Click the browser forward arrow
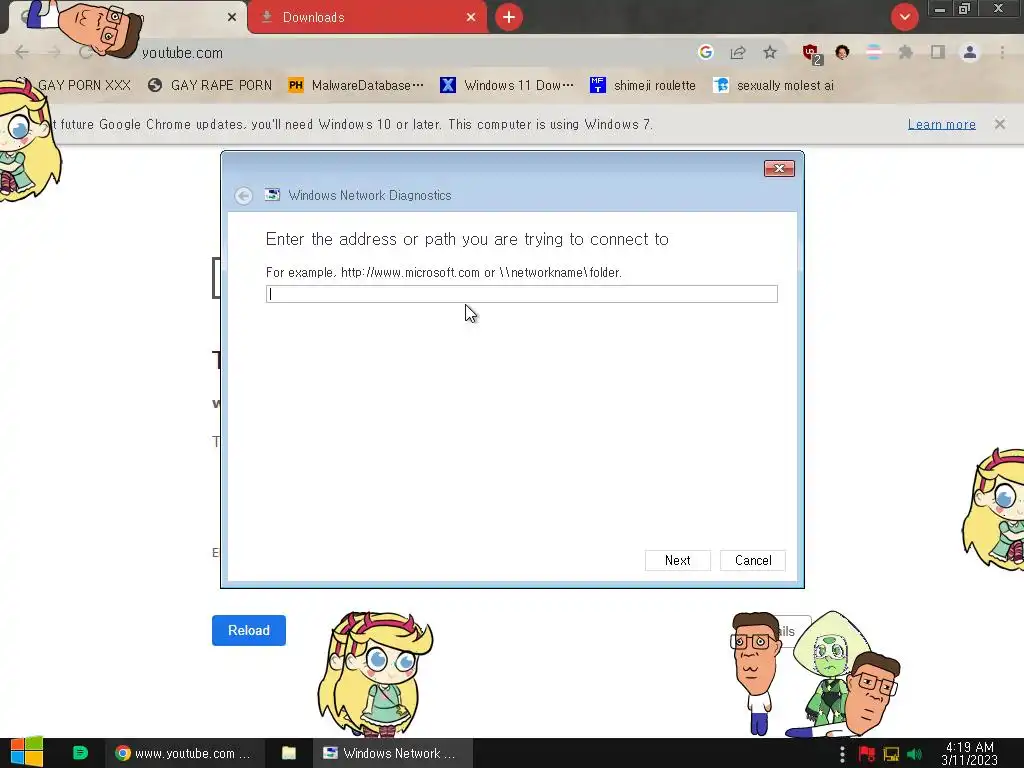 click(54, 52)
